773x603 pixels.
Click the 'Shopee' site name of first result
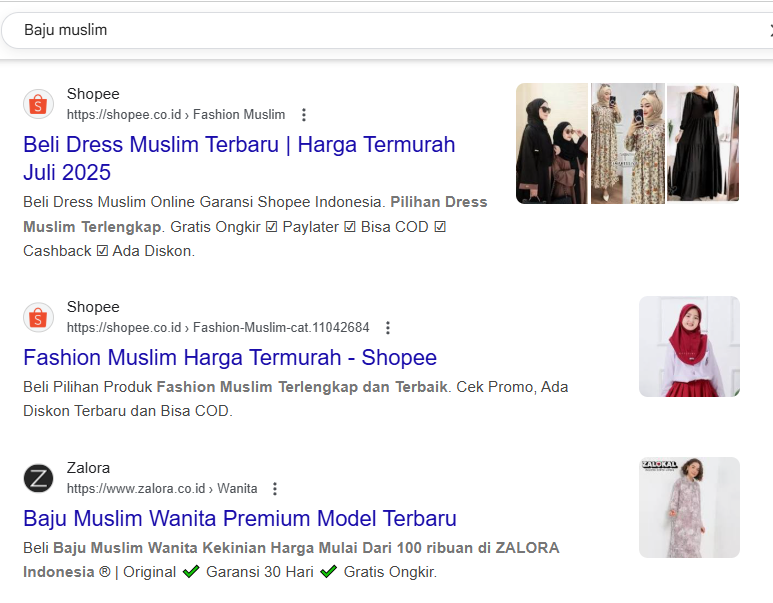tap(93, 94)
